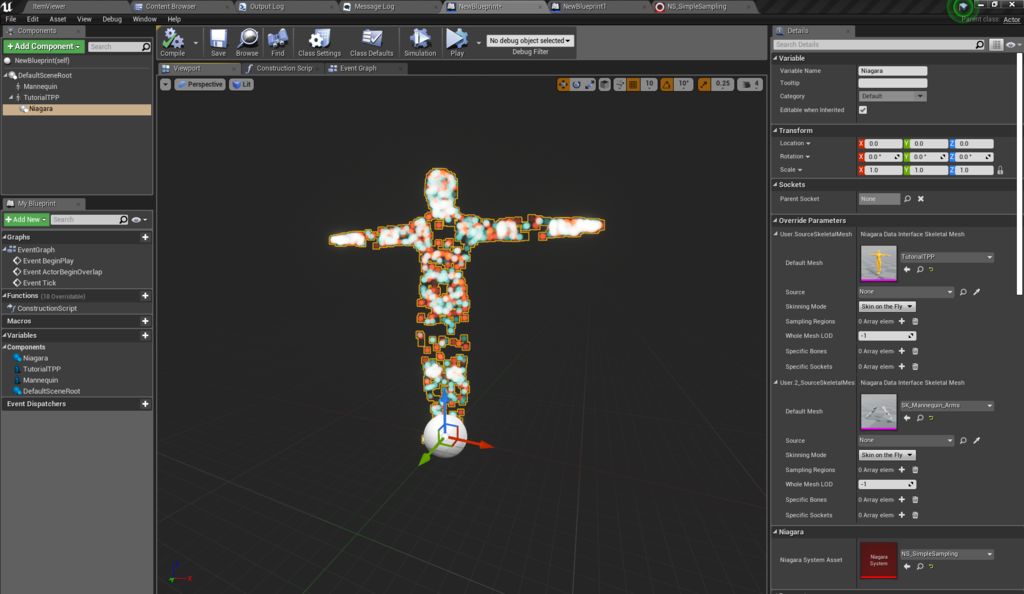
Task: Toggle Scale lock icon in Transform
Action: tap(1000, 170)
